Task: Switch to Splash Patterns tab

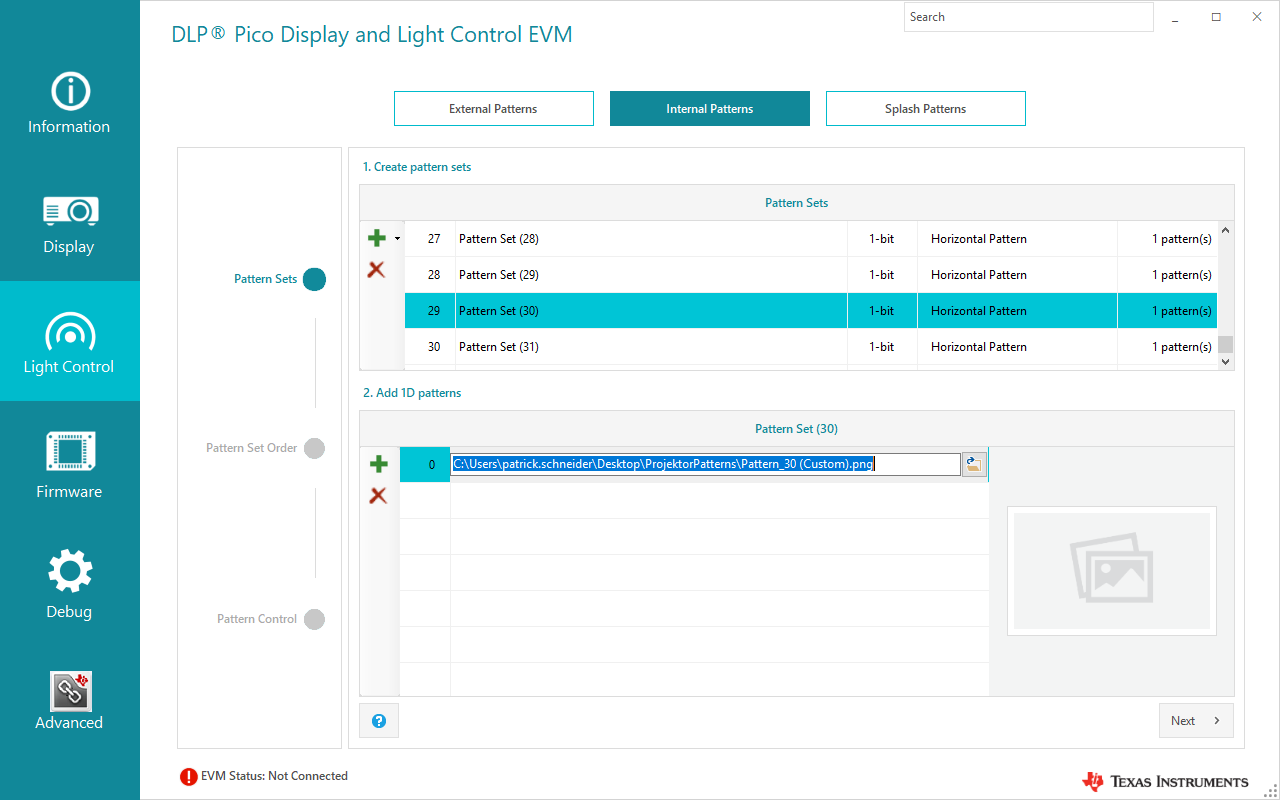Action: 926,109
